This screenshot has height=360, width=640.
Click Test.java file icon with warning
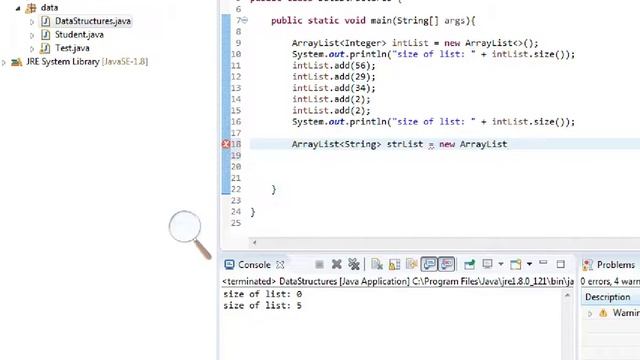[45, 49]
